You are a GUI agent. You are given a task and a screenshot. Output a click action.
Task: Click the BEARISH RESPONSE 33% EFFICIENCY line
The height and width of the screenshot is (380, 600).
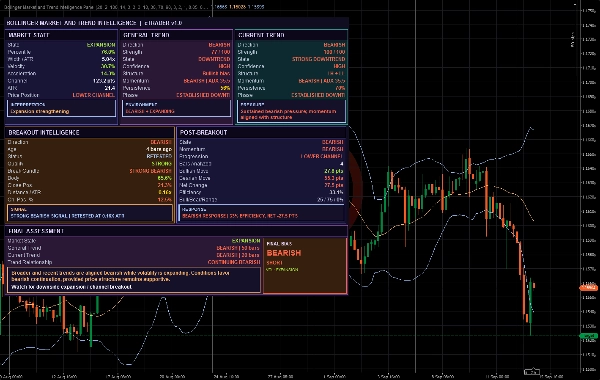pyautogui.click(x=240, y=216)
